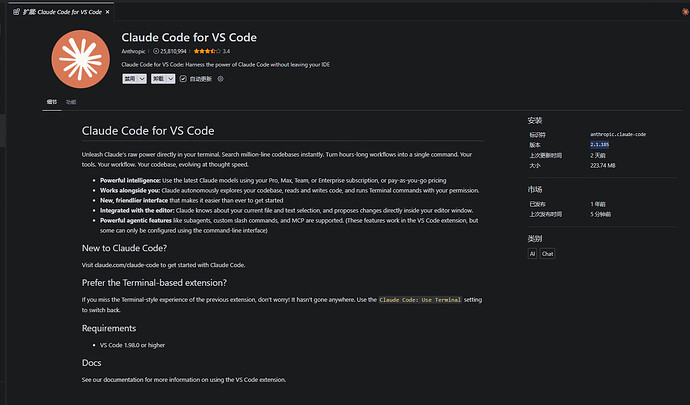The width and height of the screenshot is (690, 405).
Task: Click the highlighted version number 2.1.185
Action: point(599,144)
